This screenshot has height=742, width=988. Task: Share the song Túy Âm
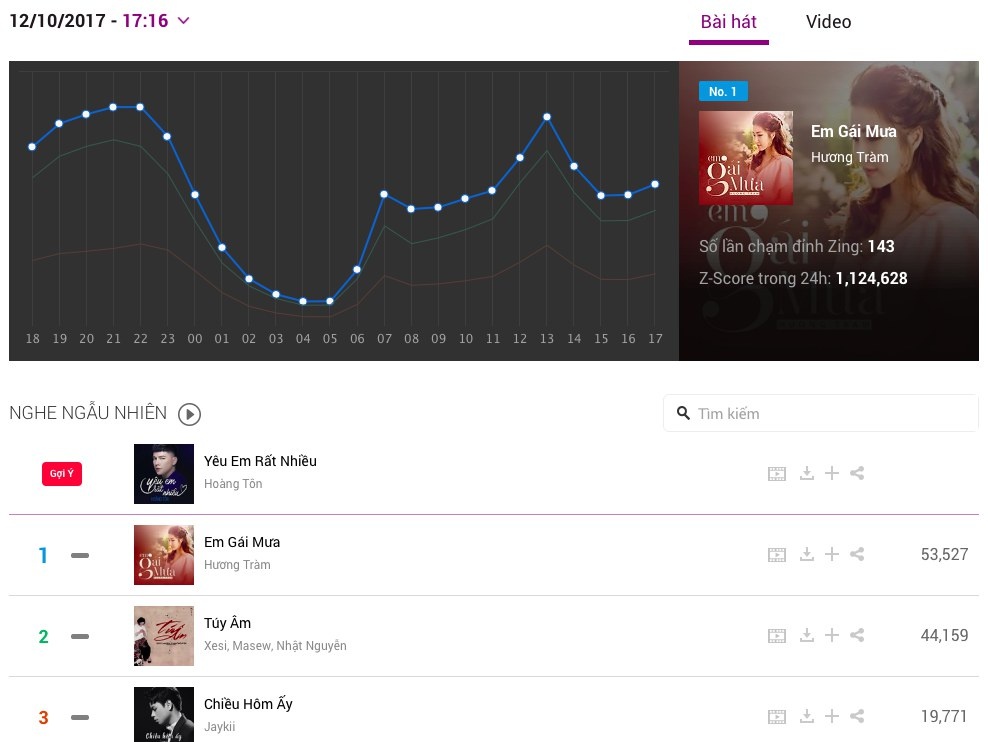[857, 635]
